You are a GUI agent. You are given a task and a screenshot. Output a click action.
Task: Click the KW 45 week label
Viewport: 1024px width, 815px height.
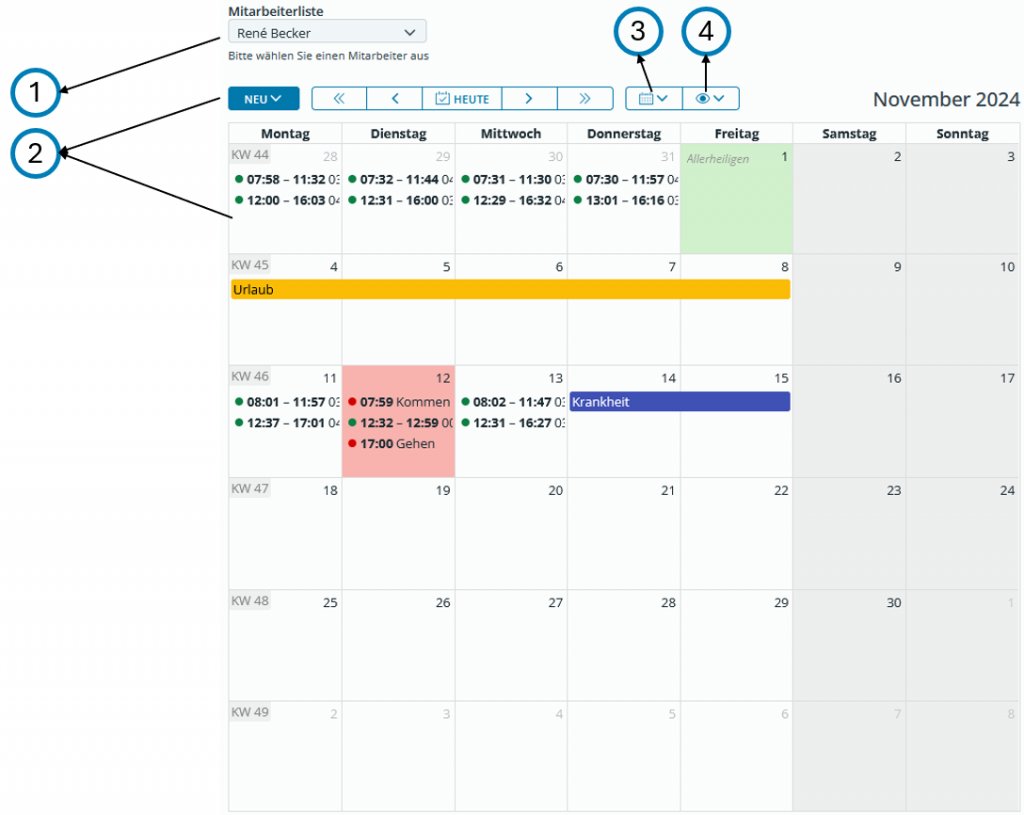point(249,266)
